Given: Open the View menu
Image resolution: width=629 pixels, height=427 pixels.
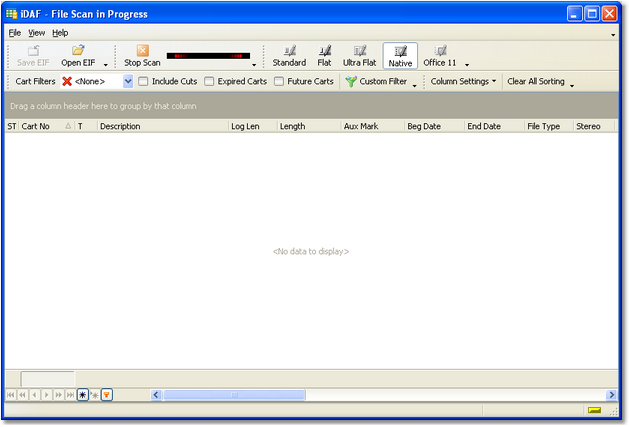Looking at the screenshot, I should (x=37, y=33).
